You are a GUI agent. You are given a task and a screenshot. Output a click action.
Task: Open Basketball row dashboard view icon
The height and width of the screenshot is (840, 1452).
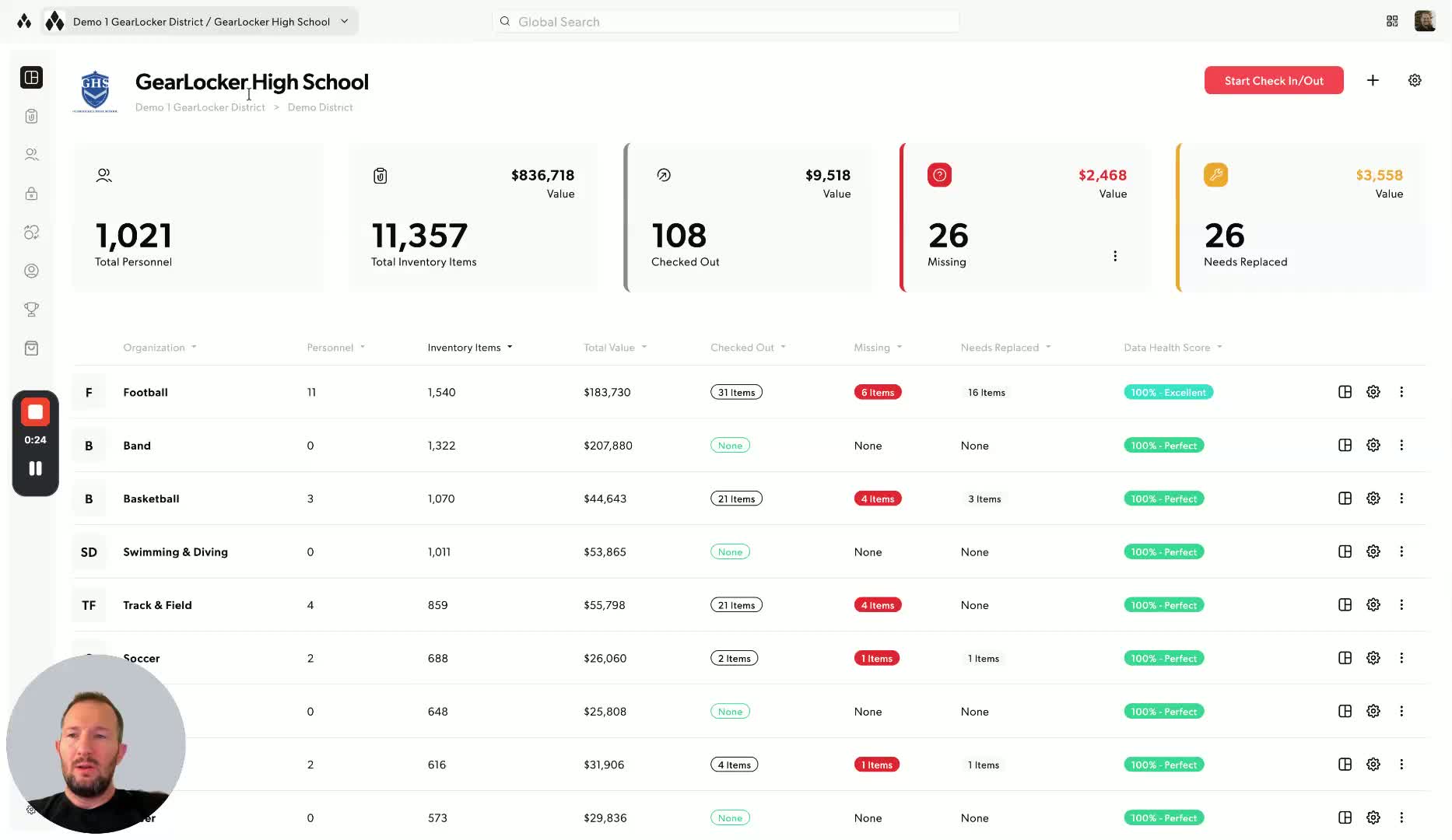[1345, 499]
